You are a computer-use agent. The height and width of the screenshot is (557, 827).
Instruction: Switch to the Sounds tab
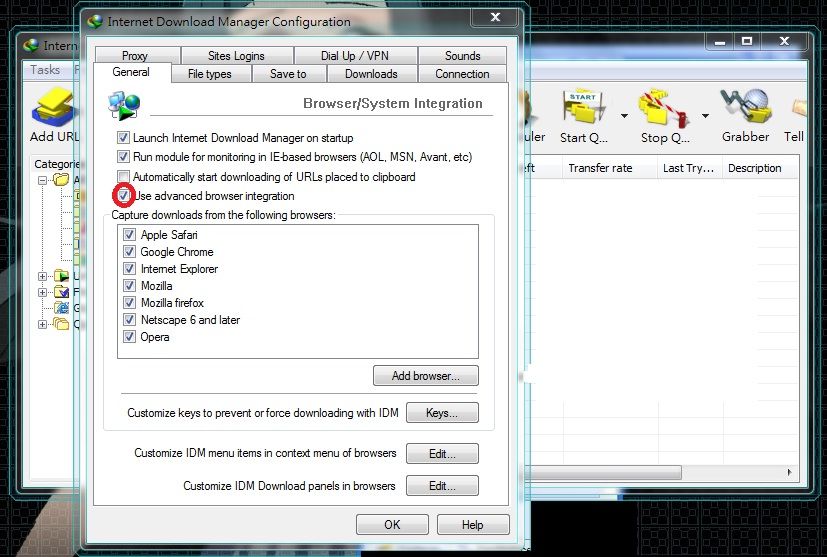tap(463, 55)
